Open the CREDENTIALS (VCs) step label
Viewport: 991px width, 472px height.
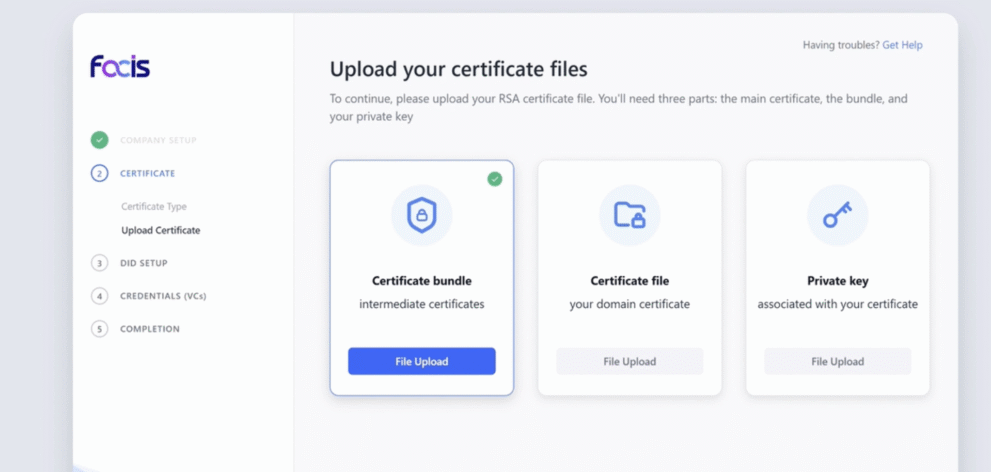tap(163, 296)
